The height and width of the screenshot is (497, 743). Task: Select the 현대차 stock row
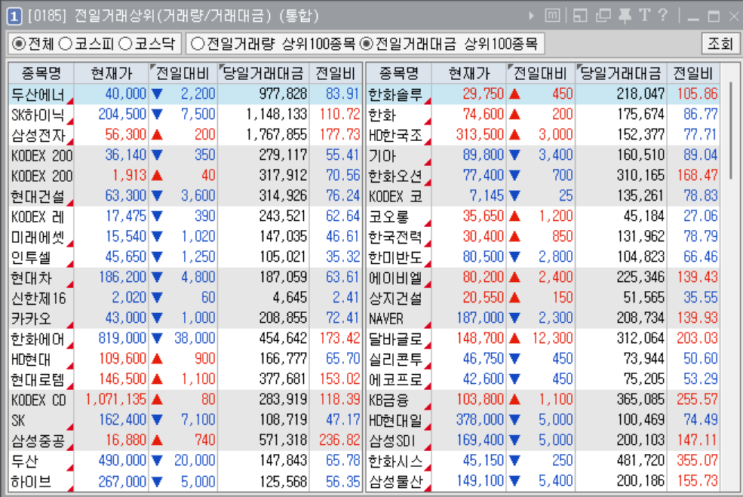coord(185,278)
